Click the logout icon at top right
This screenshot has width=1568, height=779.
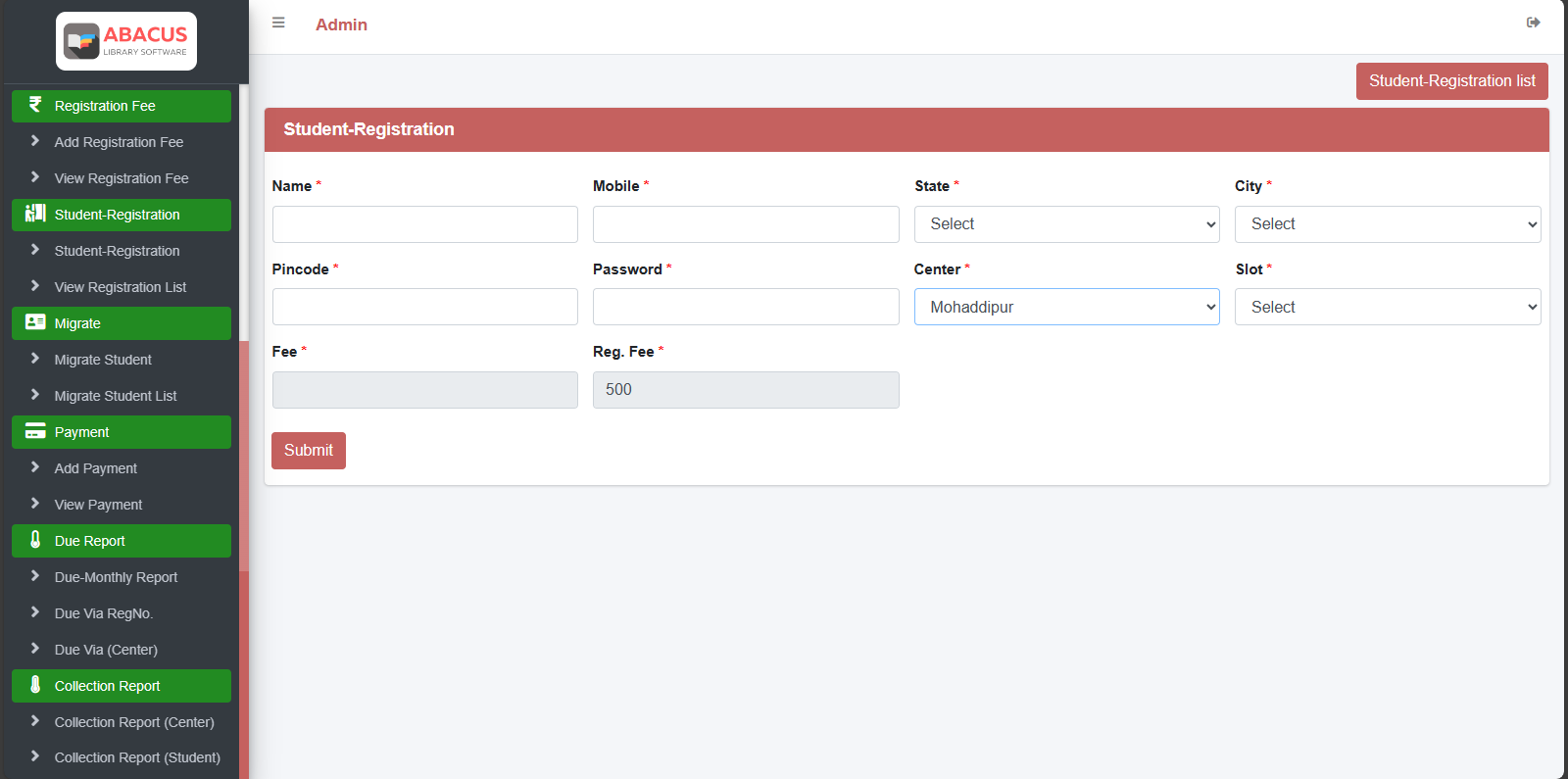click(1534, 23)
